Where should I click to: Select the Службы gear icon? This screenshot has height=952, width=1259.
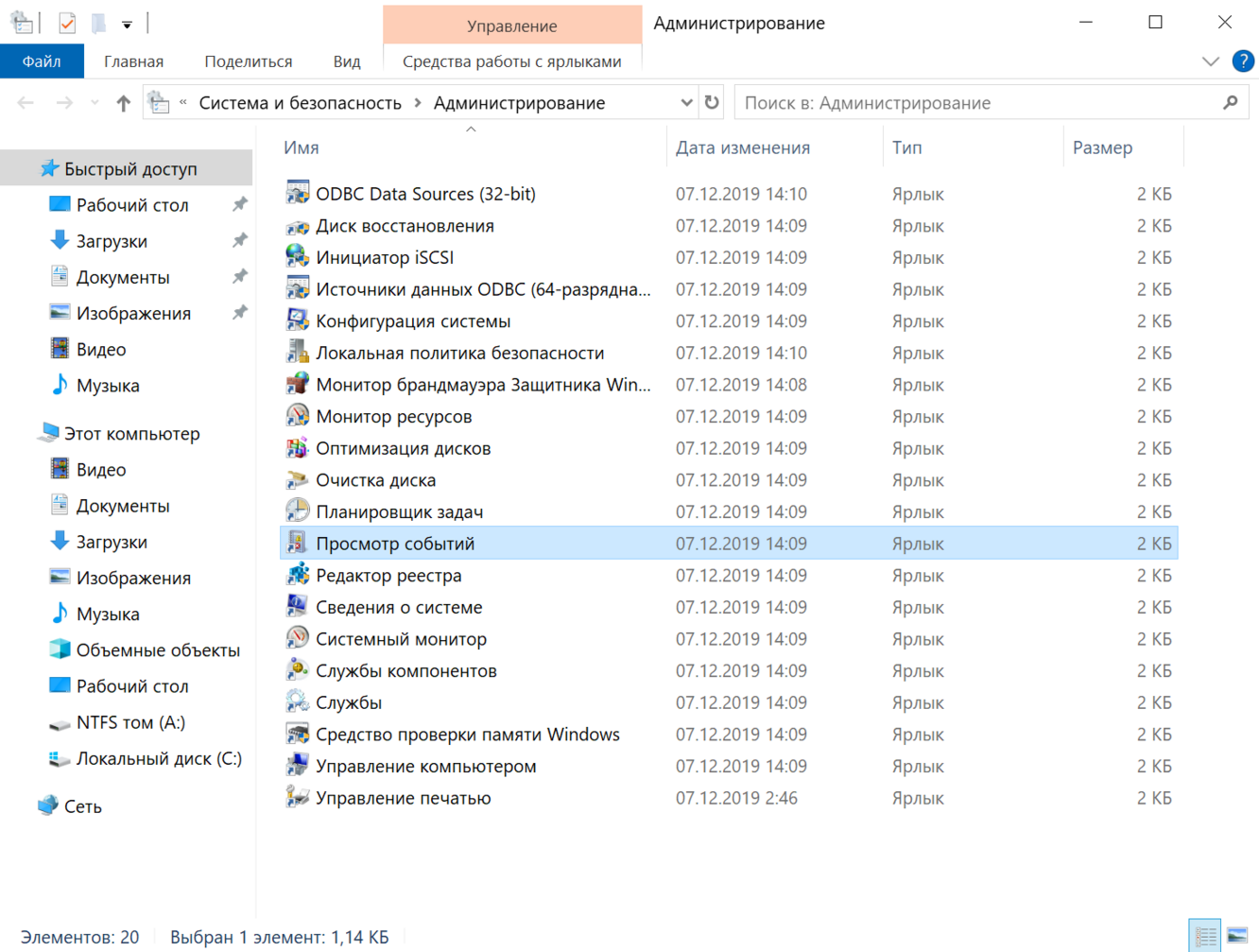[298, 701]
